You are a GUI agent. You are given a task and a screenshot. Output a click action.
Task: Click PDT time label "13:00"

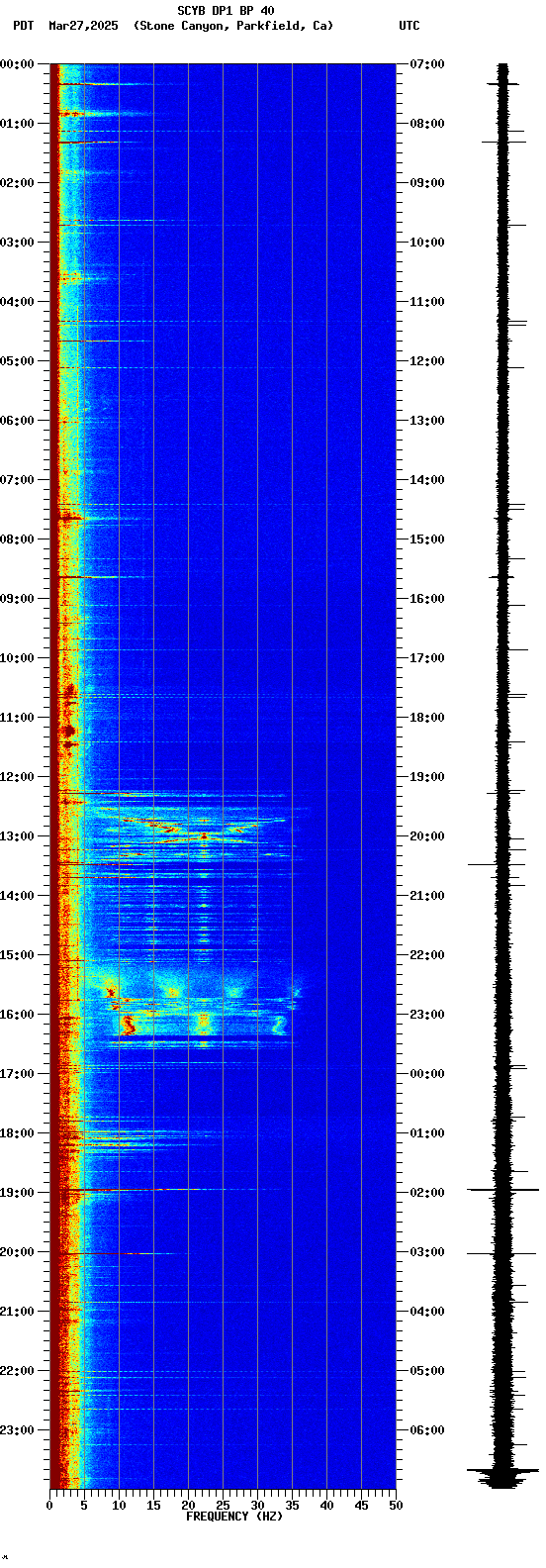point(17,836)
